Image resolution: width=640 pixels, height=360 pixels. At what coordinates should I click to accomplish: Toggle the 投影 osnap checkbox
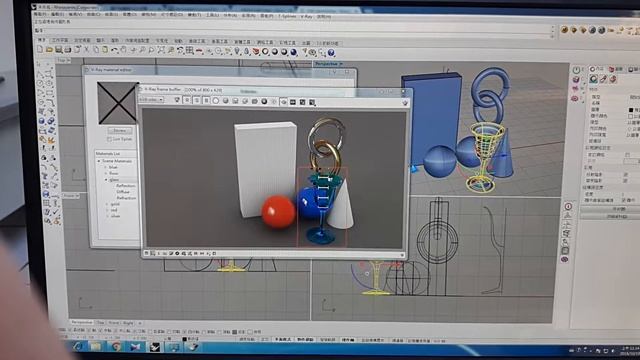click(x=235, y=332)
